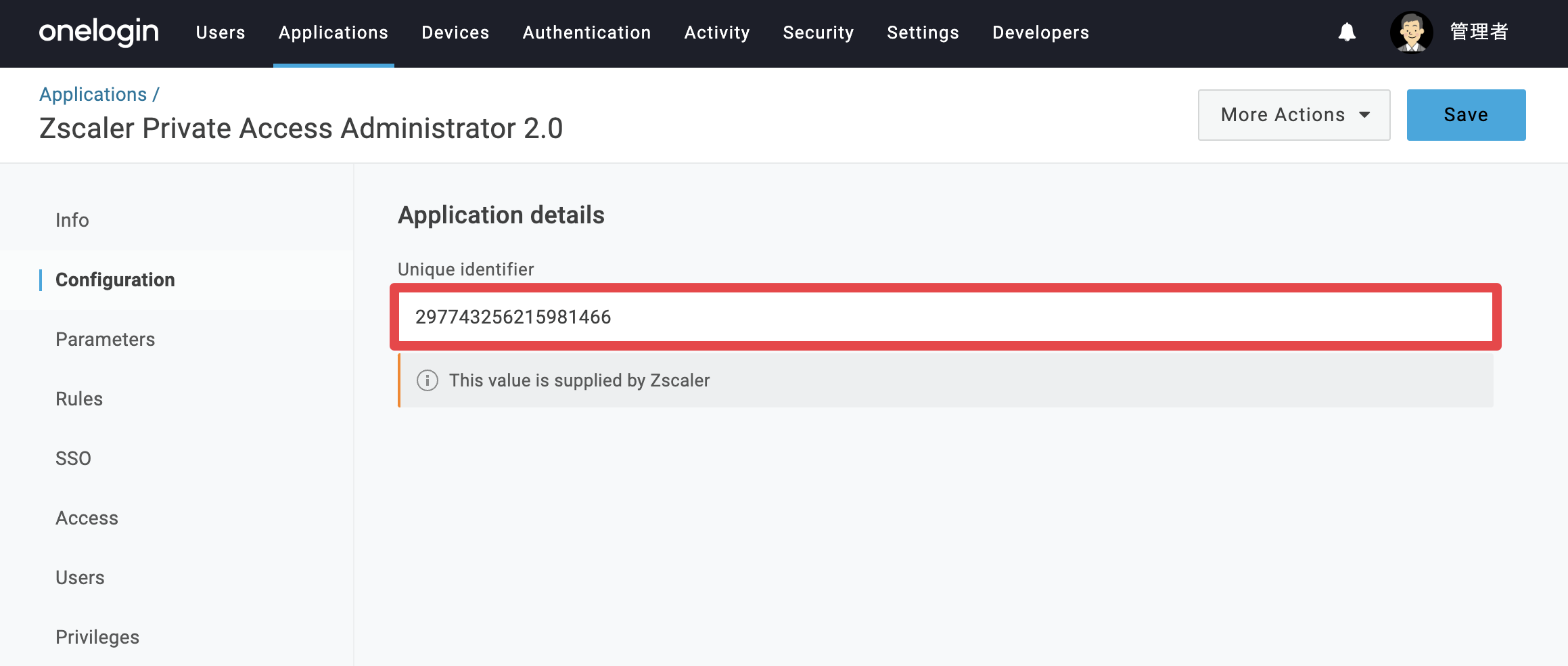Click the More Actions dropdown arrow
The height and width of the screenshot is (666, 1568).
[x=1365, y=115]
